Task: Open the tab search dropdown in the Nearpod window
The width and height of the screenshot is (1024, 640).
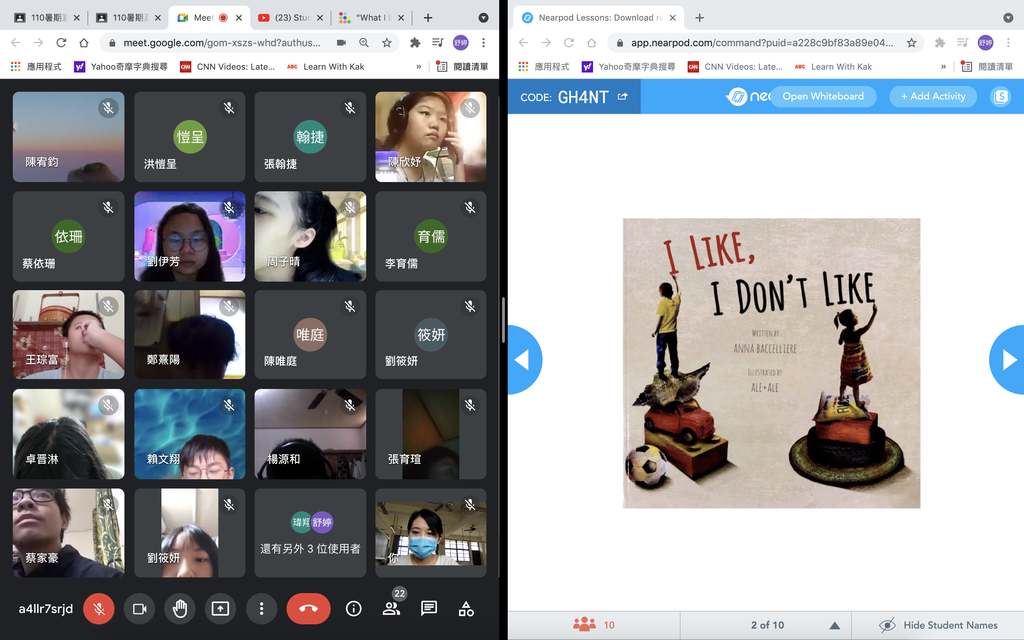Action: click(x=1008, y=18)
